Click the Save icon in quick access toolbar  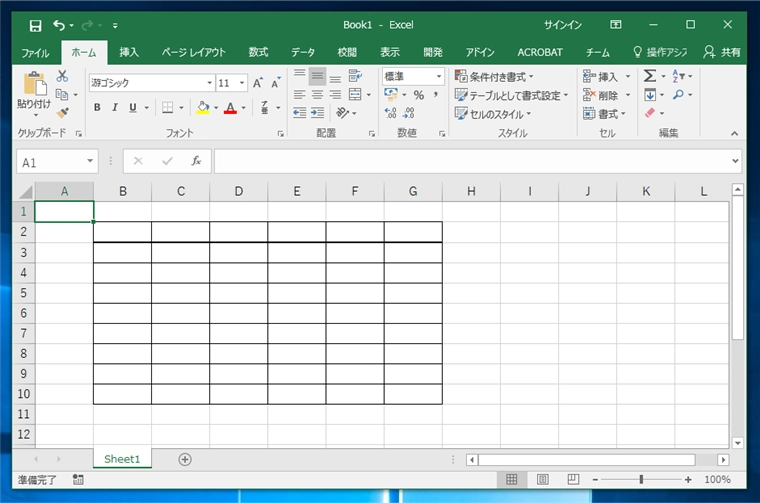coord(35,25)
